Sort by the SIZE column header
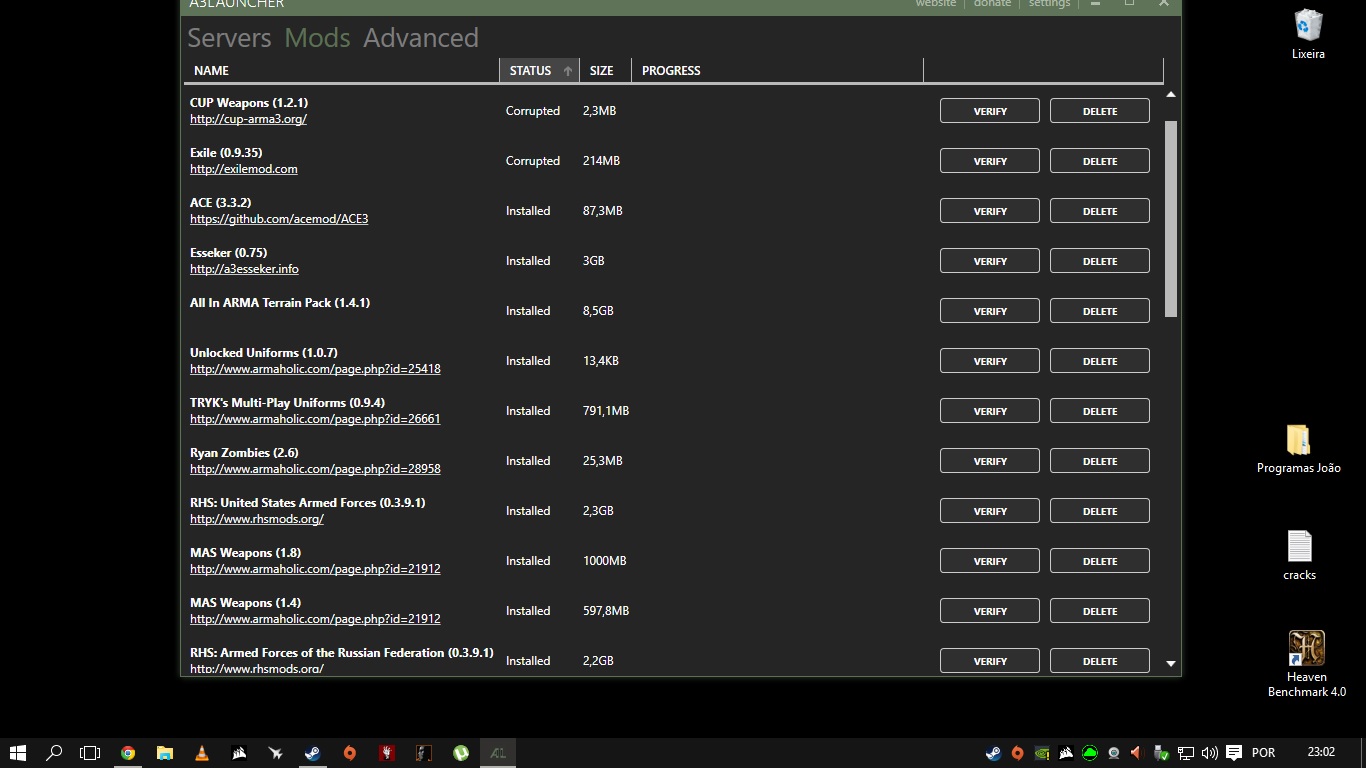The image size is (1366, 768). (605, 70)
